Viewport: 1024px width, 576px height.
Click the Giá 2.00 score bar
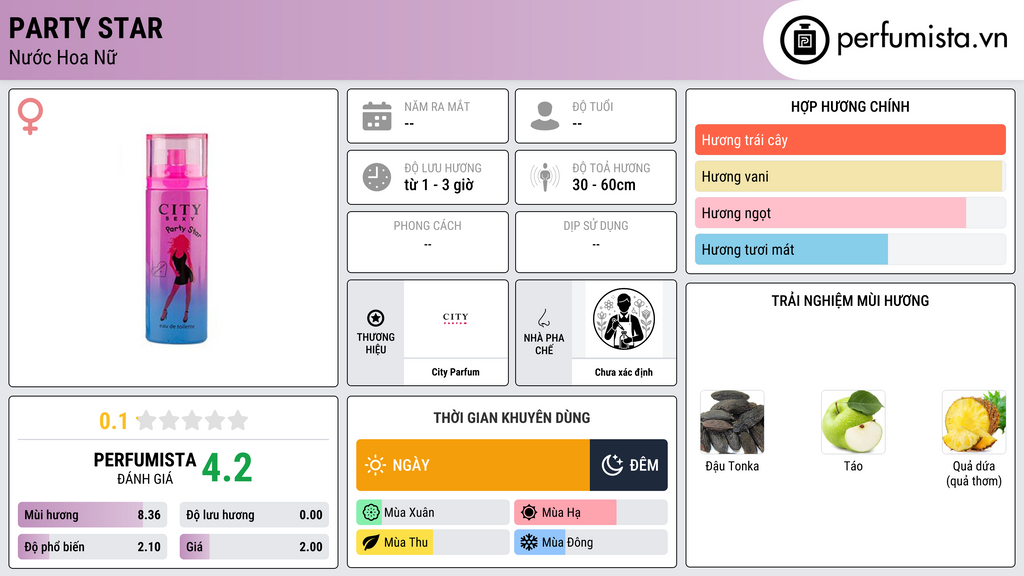click(x=254, y=547)
